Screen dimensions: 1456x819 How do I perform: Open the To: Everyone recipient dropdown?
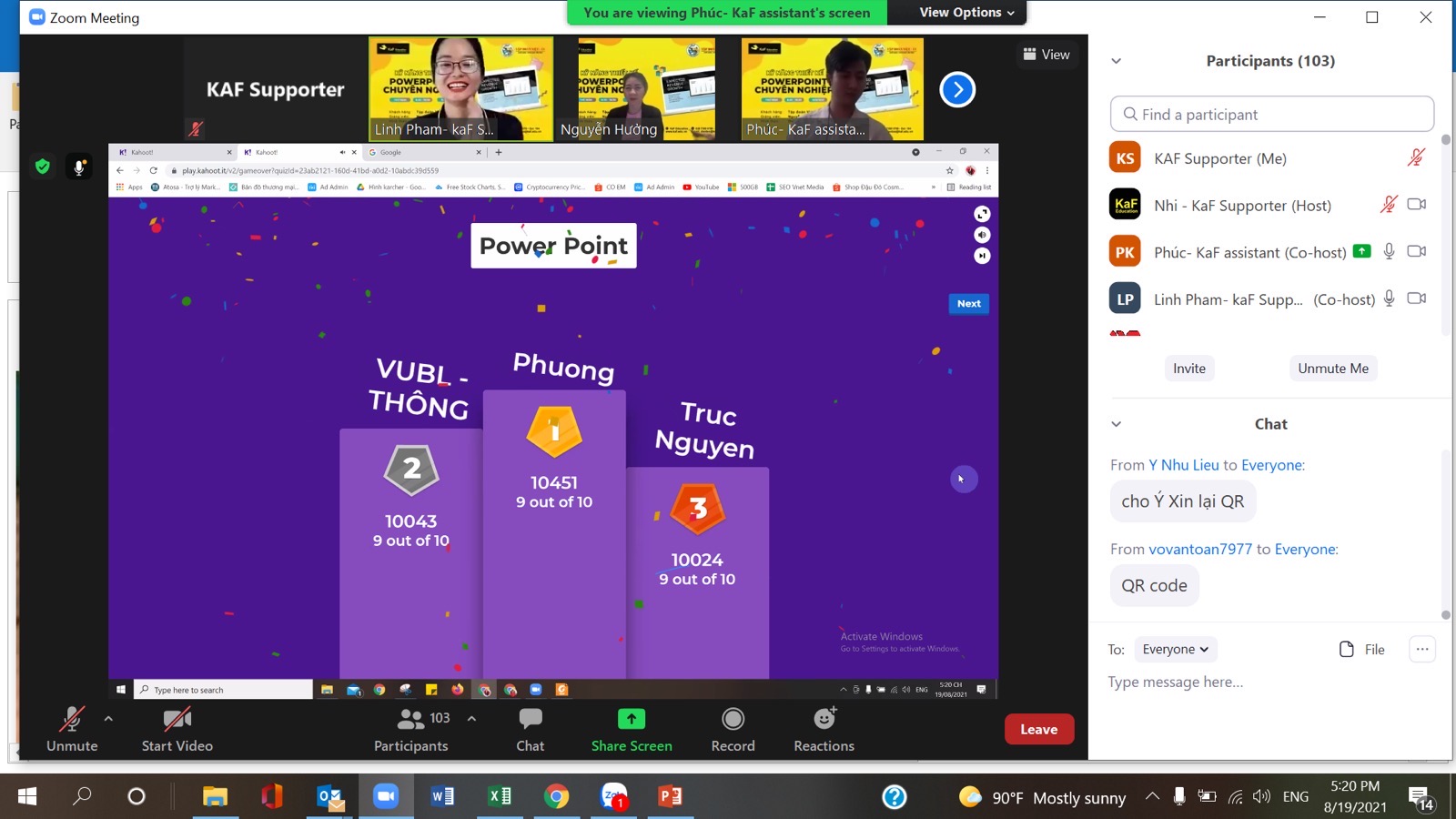tap(1176, 649)
